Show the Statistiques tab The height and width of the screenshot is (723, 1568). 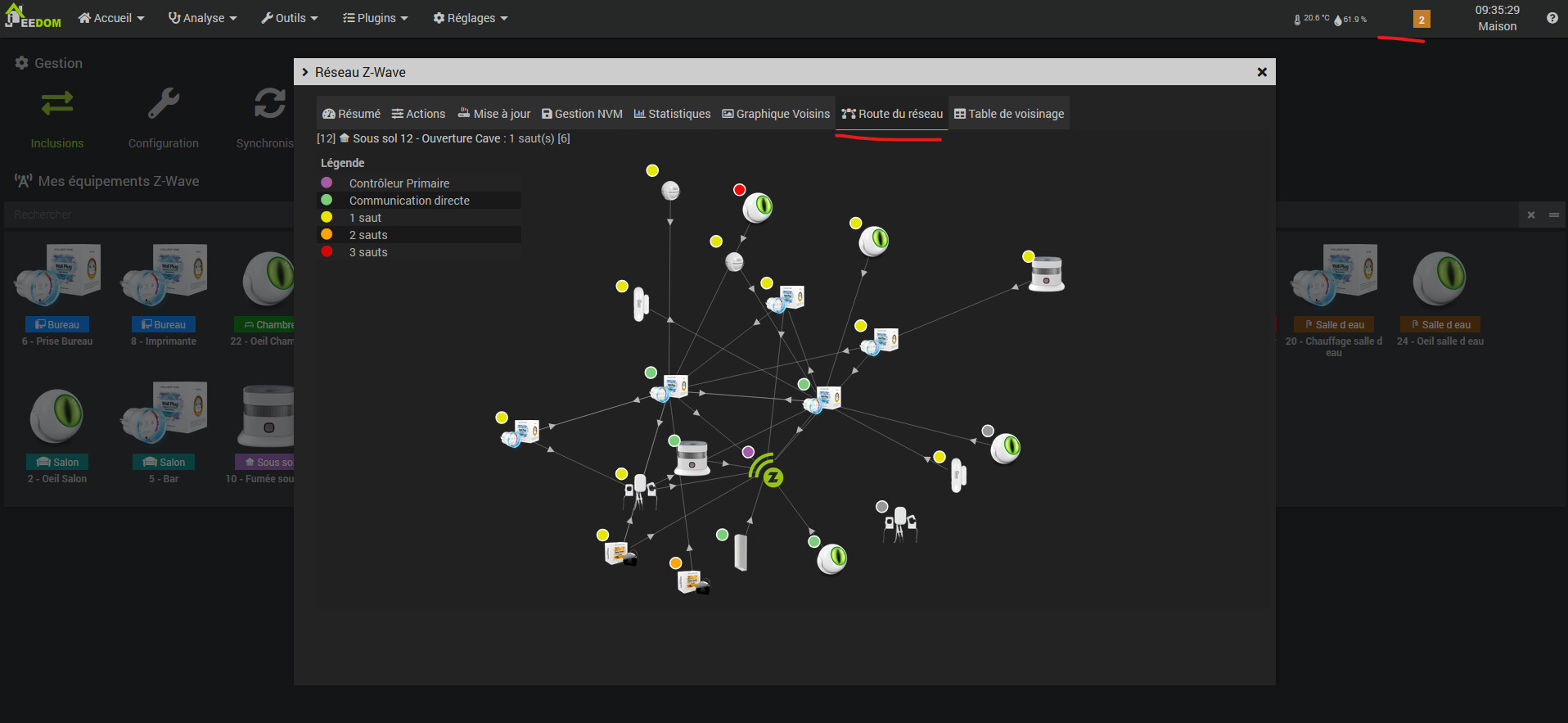pyautogui.click(x=672, y=114)
